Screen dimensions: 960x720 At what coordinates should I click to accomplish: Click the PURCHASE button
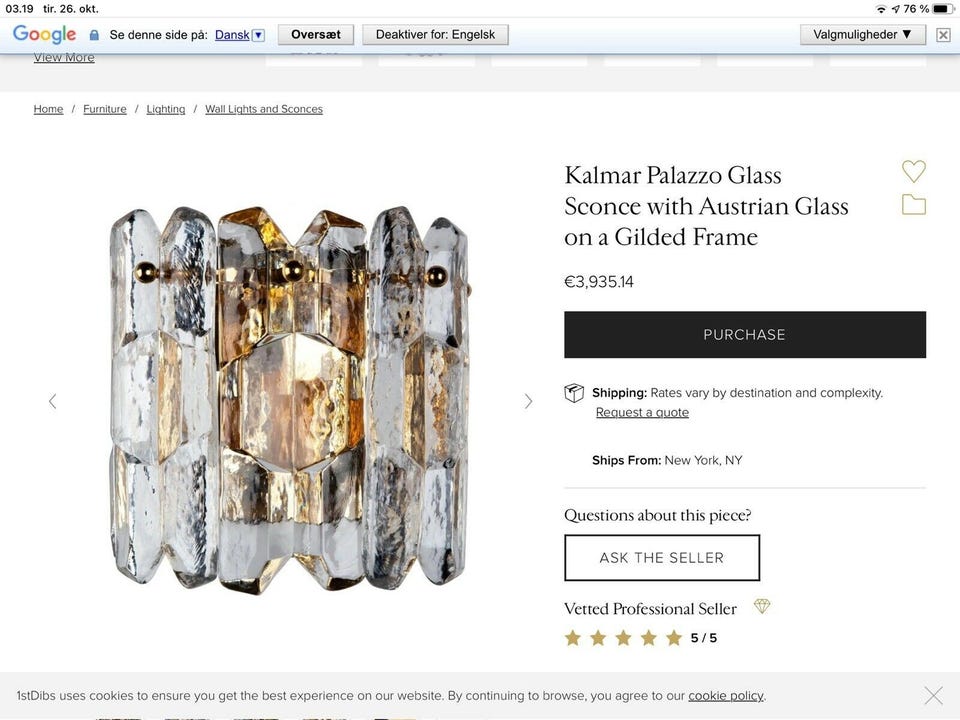[x=745, y=335]
